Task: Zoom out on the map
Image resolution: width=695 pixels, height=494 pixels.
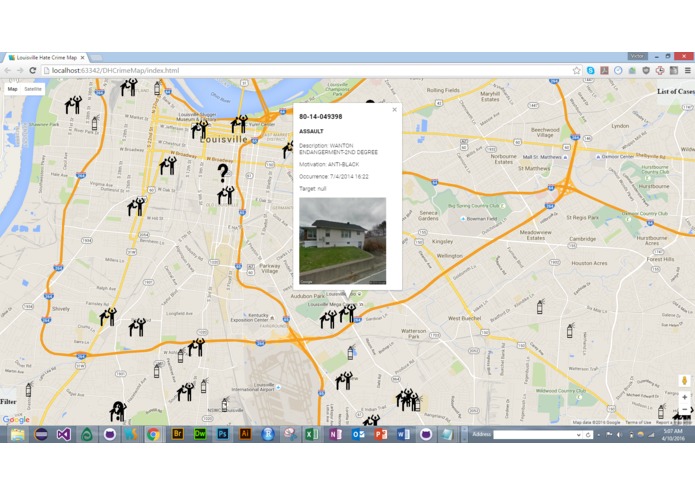Action: click(x=684, y=409)
